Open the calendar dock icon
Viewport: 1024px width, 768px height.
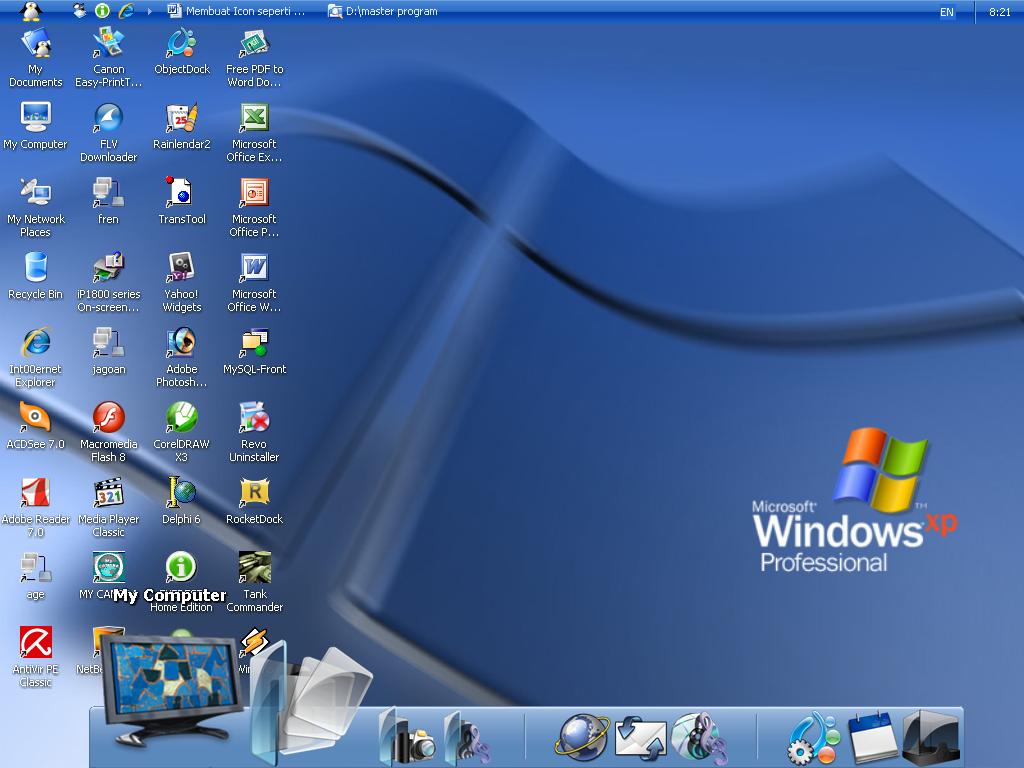tap(872, 738)
